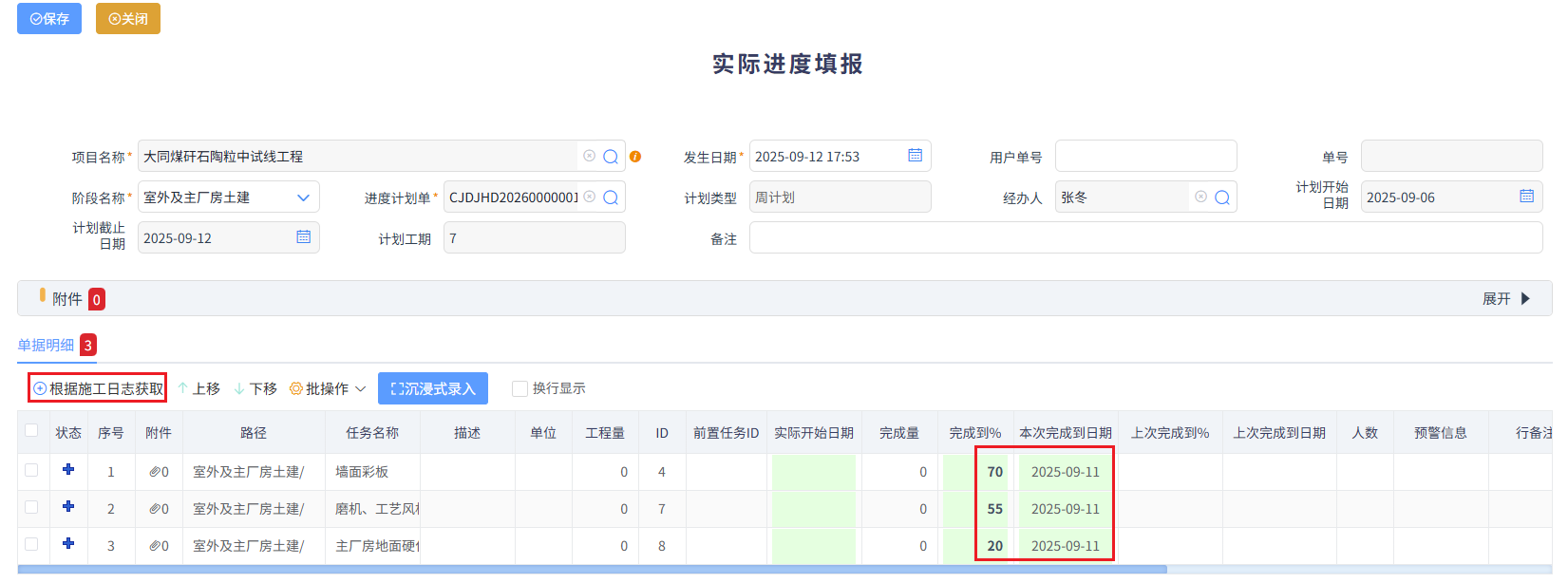The height and width of the screenshot is (583, 1568).
Task: Open the 批操作 dropdown menu
Action: point(328,388)
